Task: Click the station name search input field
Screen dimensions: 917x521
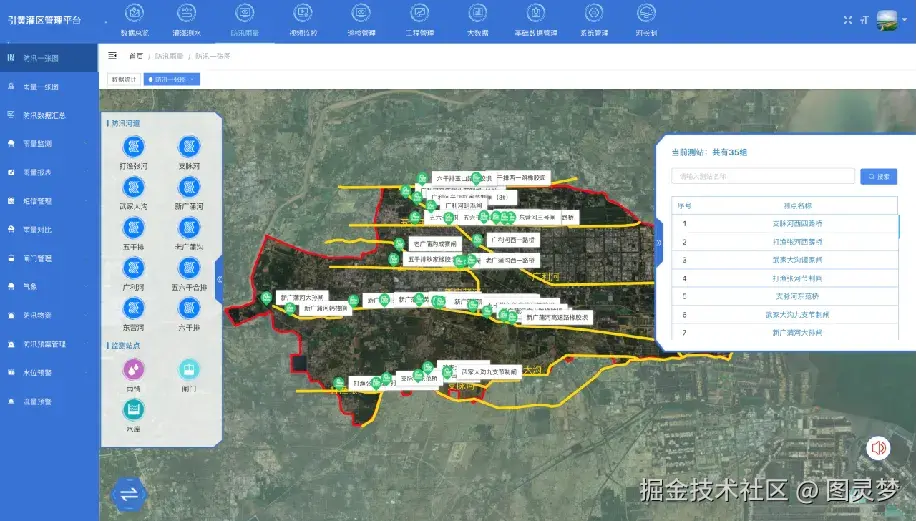Action: (763, 176)
